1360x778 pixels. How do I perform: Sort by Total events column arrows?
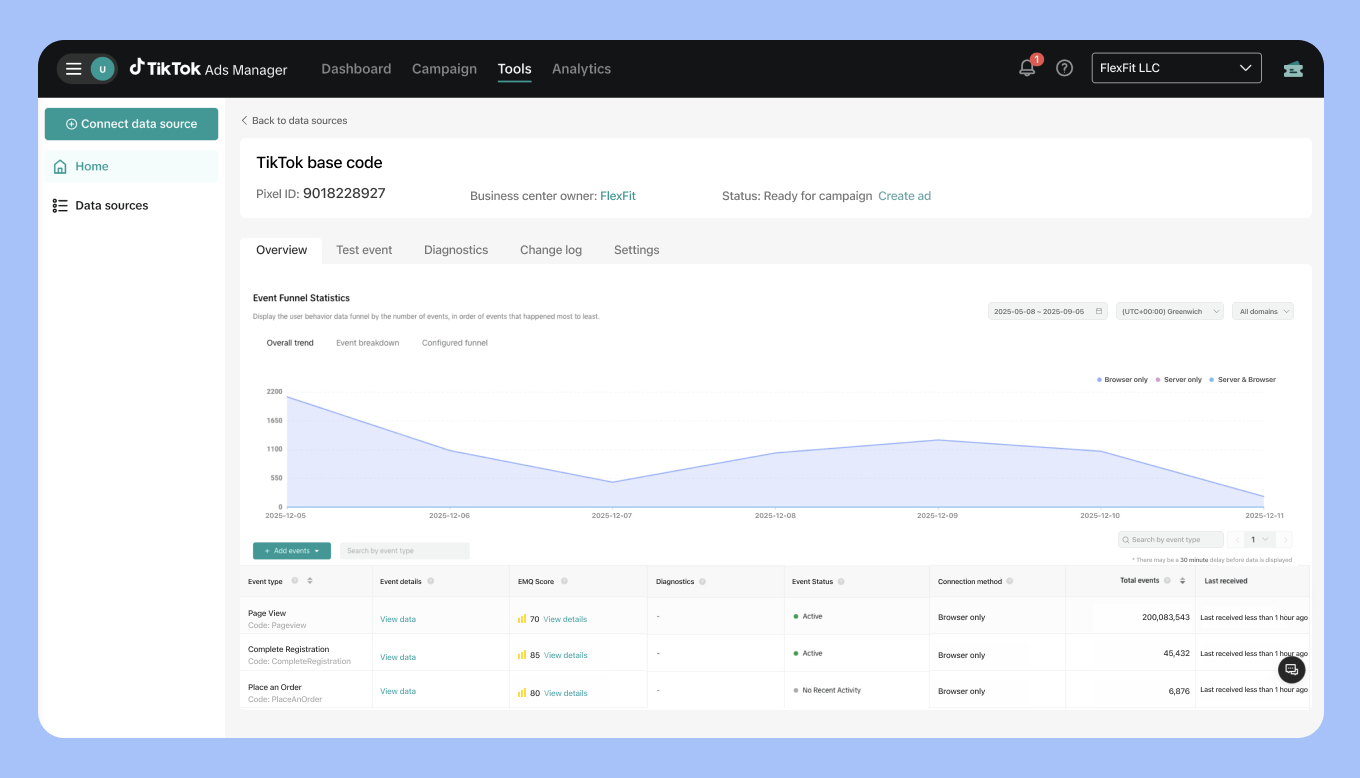[1182, 581]
